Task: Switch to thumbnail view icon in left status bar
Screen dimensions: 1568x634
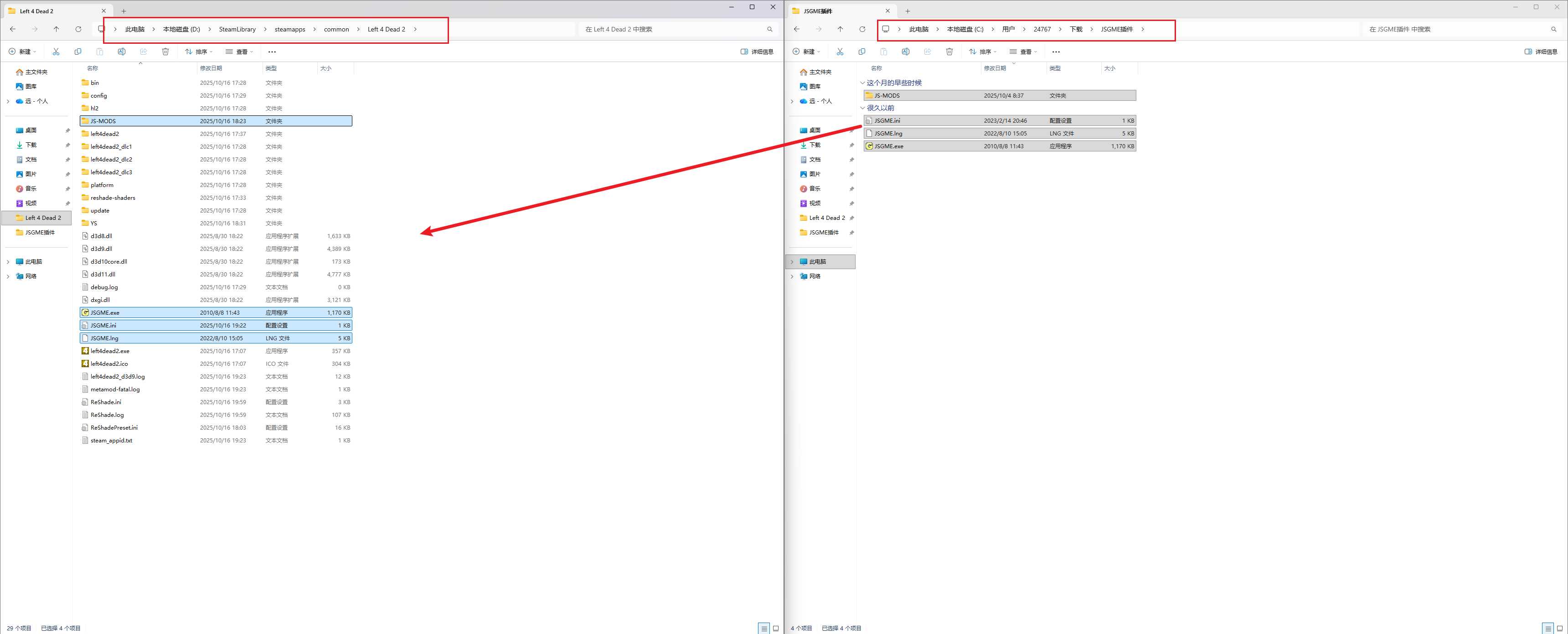Action: click(775, 628)
